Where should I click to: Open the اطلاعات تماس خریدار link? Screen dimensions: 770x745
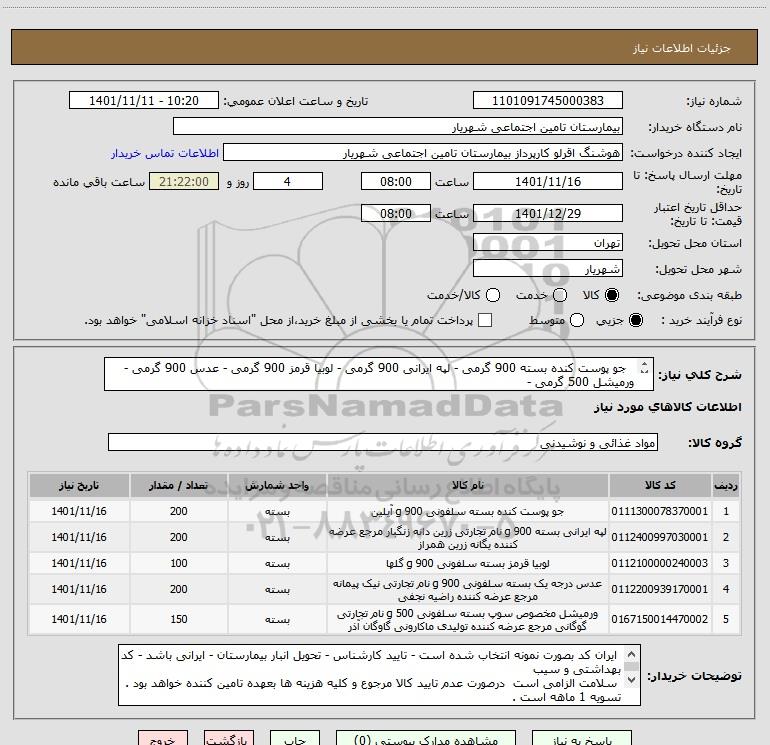165,153
